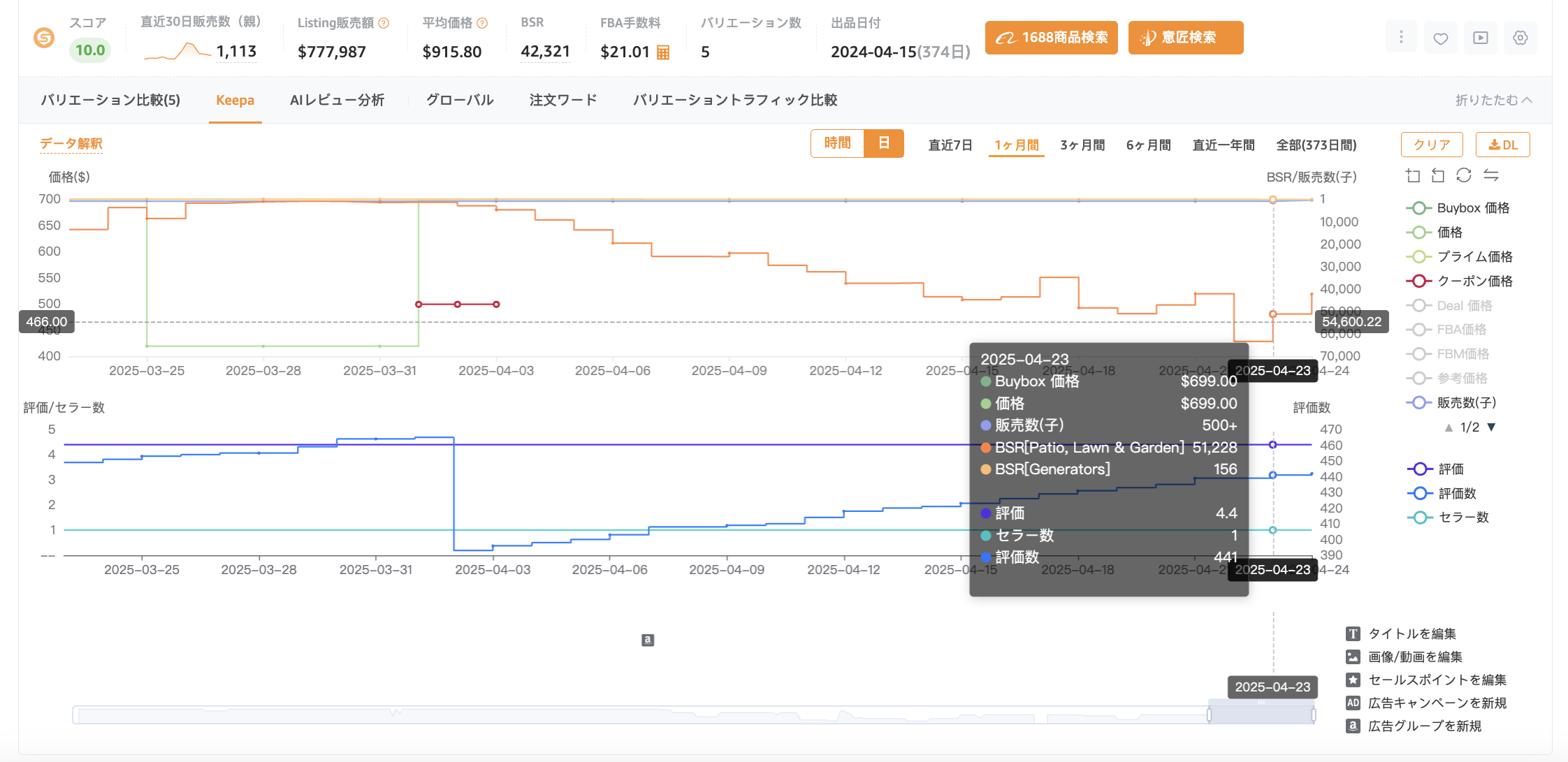Download data with DL button
The height and width of the screenshot is (762, 1568).
[x=1503, y=145]
